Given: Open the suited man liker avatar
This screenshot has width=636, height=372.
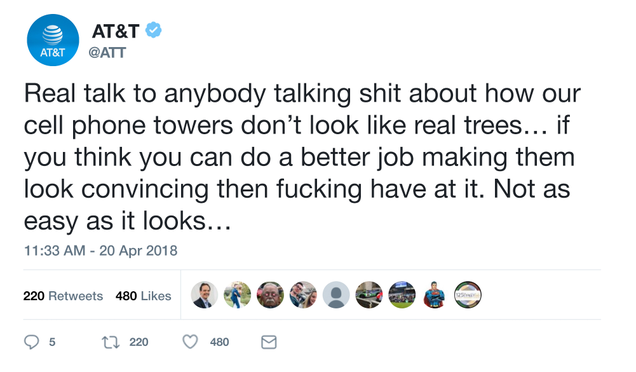Looking at the screenshot, I should click(x=204, y=295).
